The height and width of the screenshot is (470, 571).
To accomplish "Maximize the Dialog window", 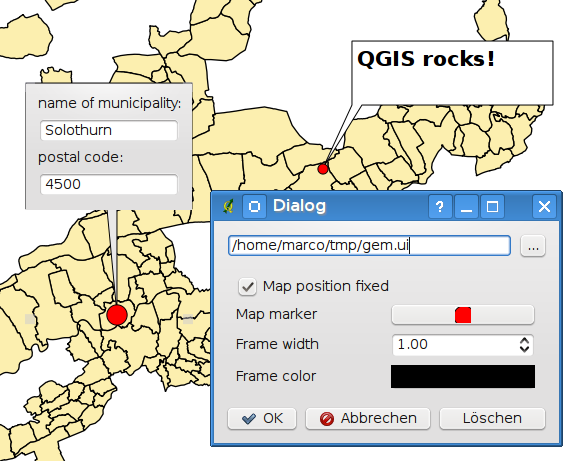I will pos(492,206).
